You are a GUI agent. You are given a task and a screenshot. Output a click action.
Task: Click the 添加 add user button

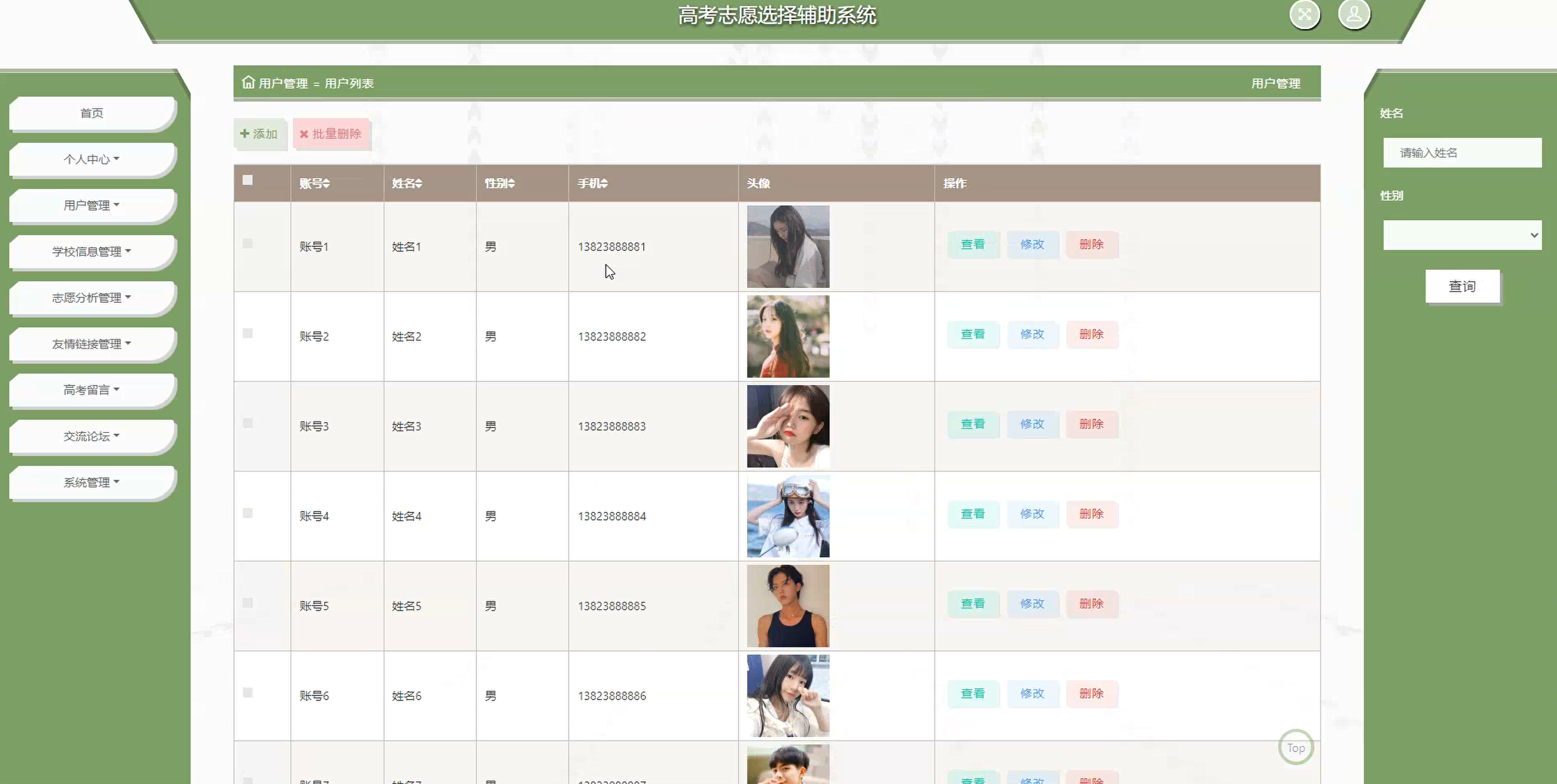click(259, 134)
